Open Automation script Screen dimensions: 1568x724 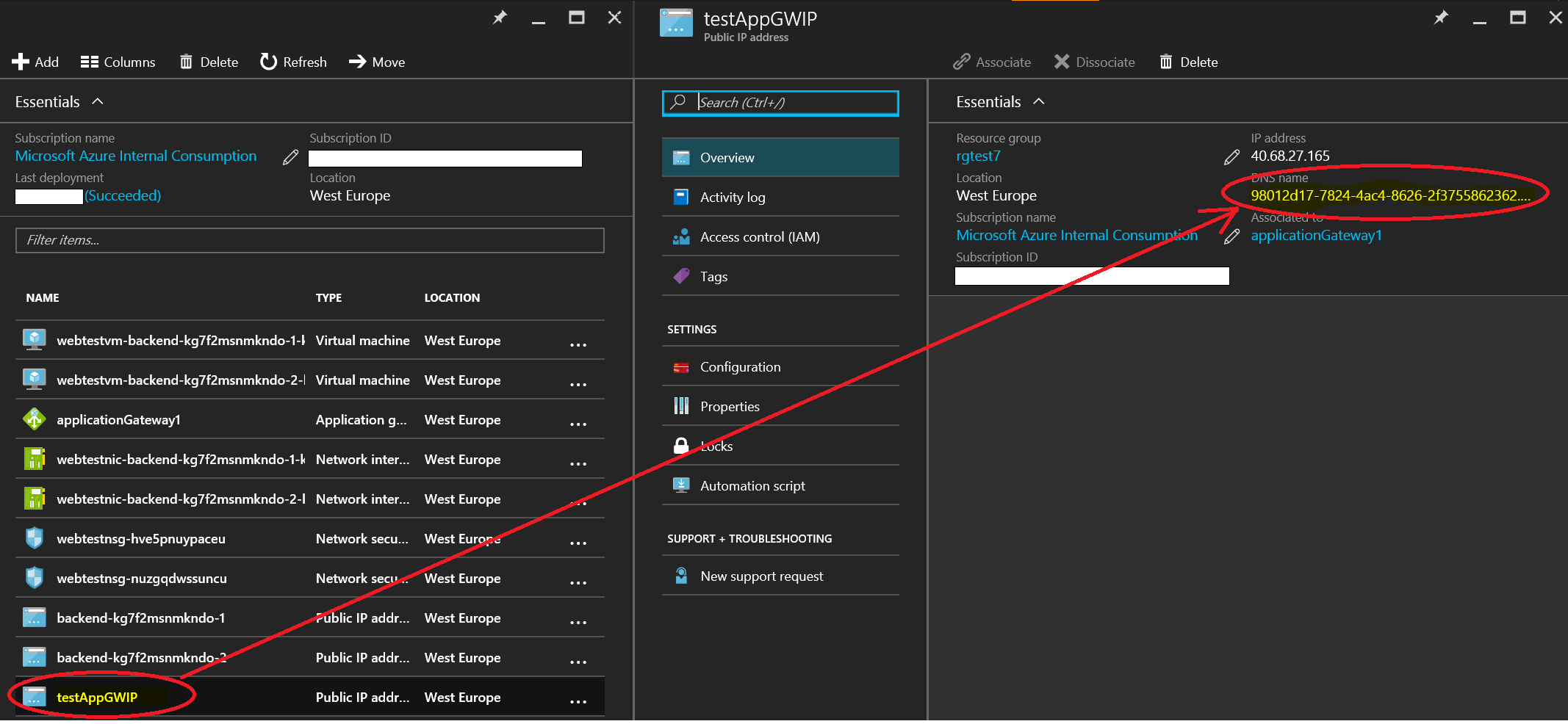780,485
